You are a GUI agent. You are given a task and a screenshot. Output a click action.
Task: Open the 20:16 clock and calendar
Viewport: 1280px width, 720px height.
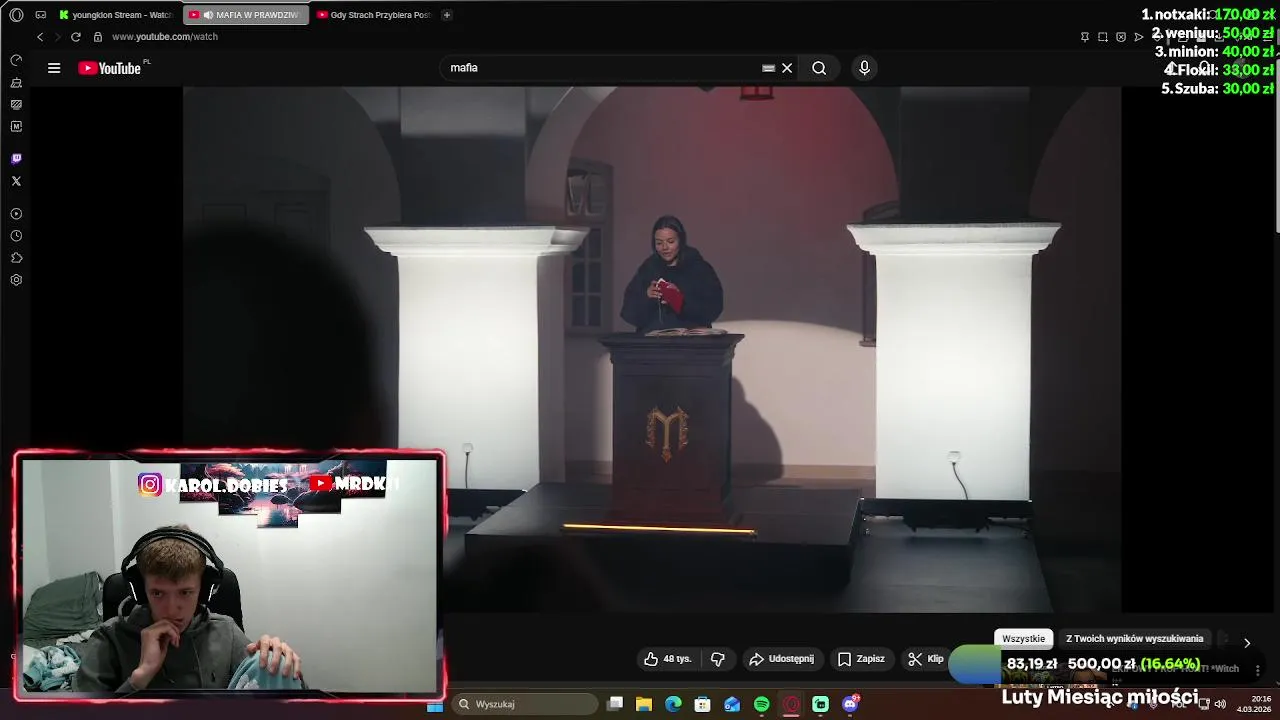(x=1253, y=704)
